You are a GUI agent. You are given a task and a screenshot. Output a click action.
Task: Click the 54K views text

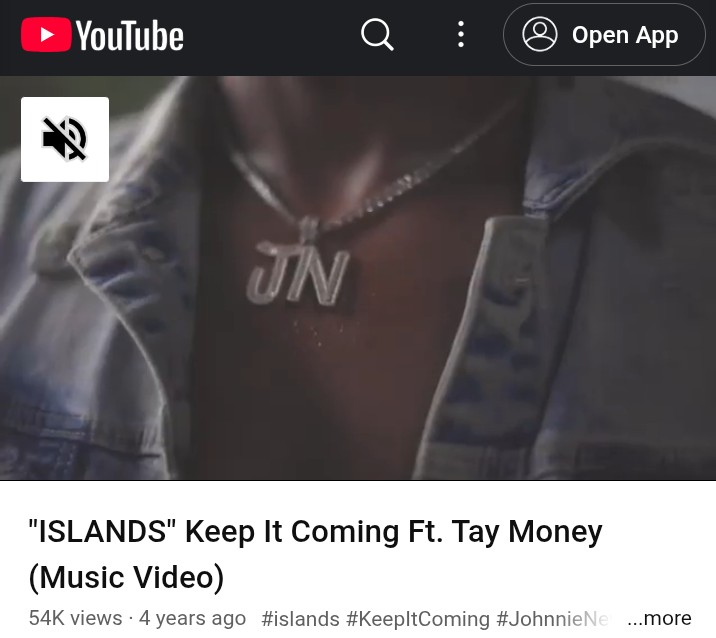tap(75, 618)
